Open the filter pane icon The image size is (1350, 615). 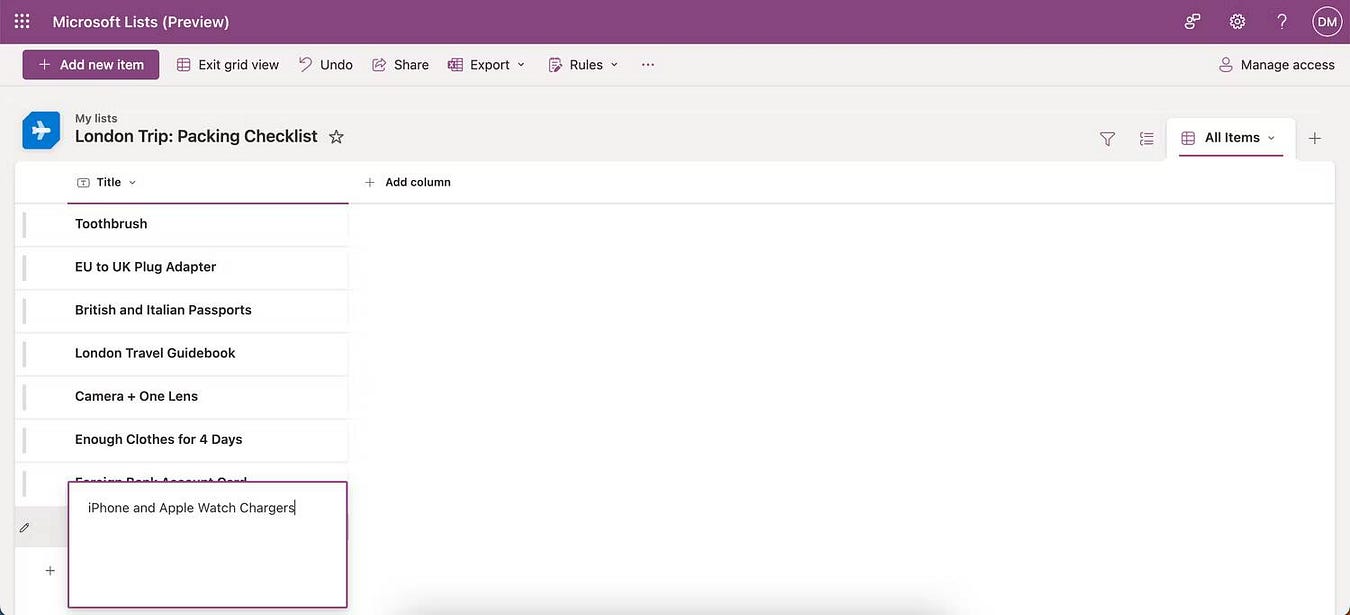click(x=1107, y=138)
